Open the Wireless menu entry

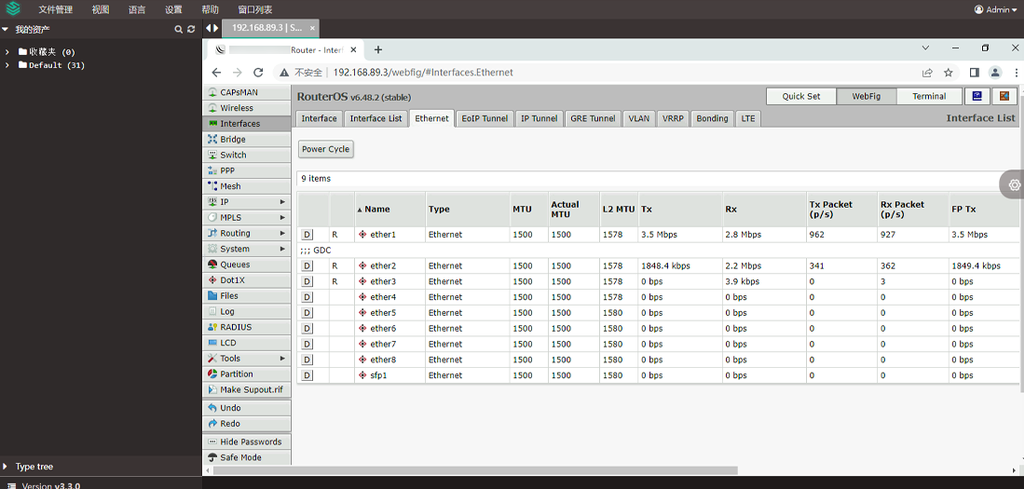(246, 108)
